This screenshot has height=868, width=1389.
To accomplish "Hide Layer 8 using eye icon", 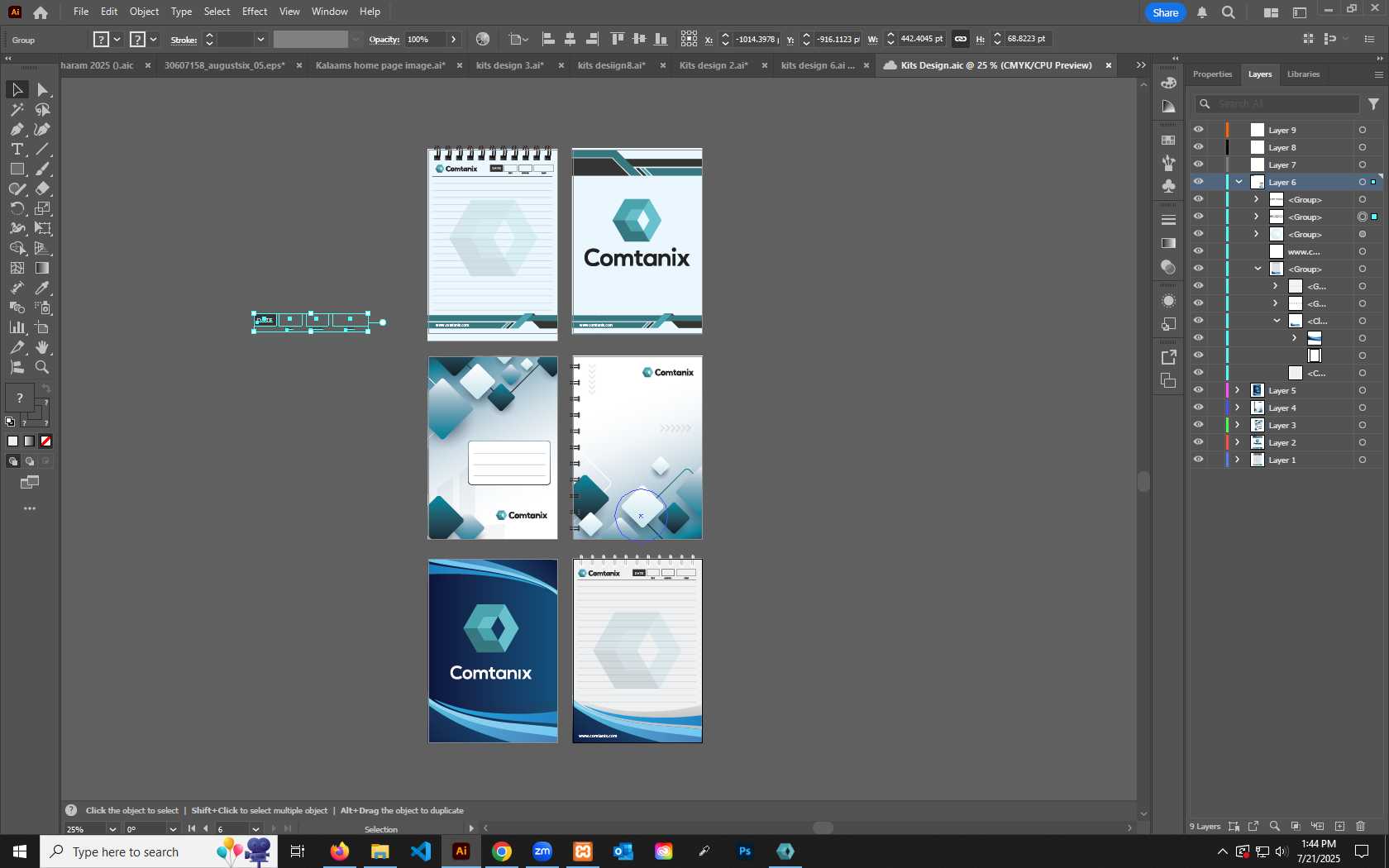I will pyautogui.click(x=1198, y=147).
